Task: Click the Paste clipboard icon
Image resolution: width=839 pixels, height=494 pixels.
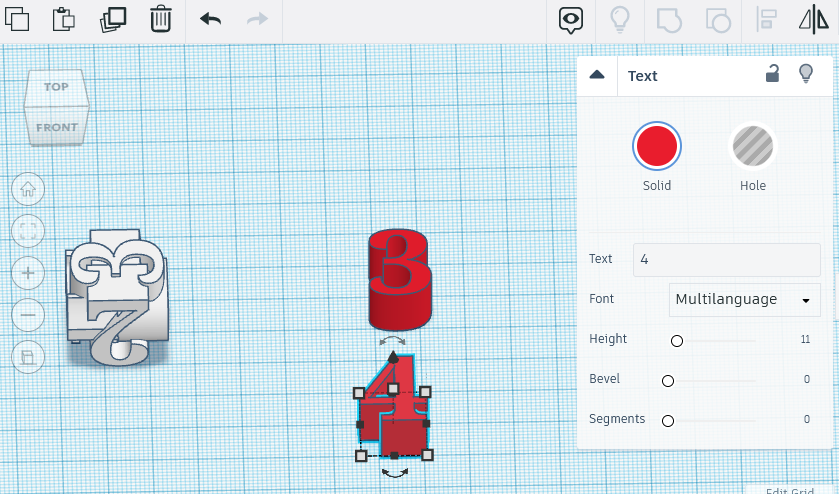Action: click(x=64, y=19)
